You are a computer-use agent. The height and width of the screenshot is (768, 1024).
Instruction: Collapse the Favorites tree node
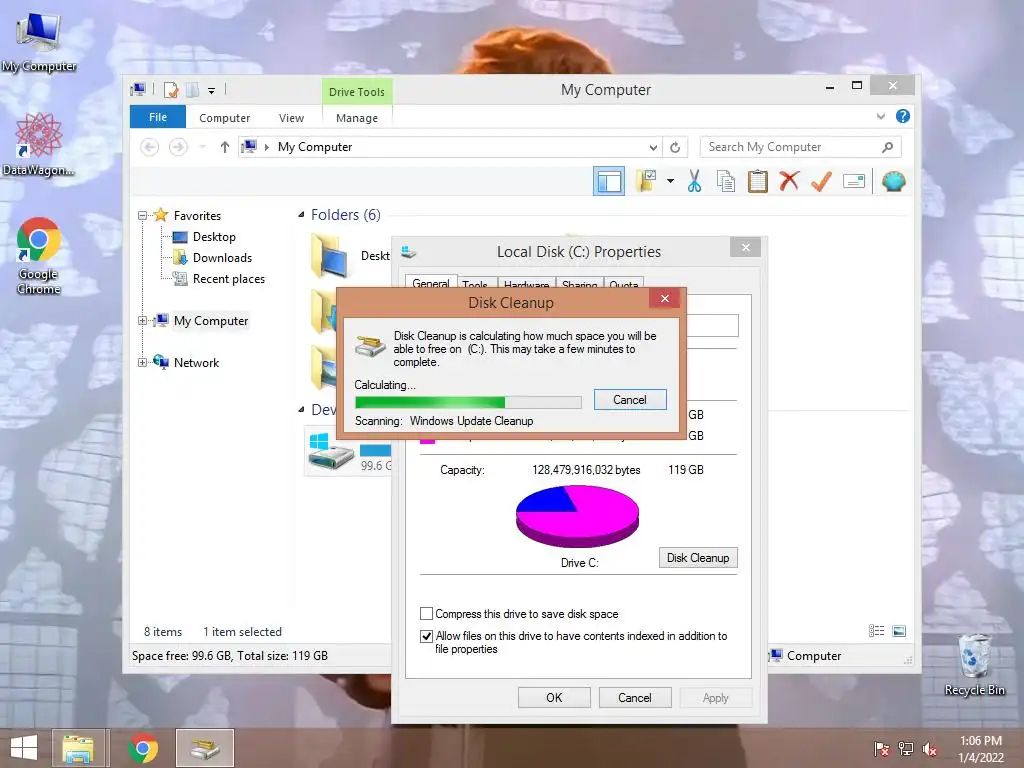point(142,216)
